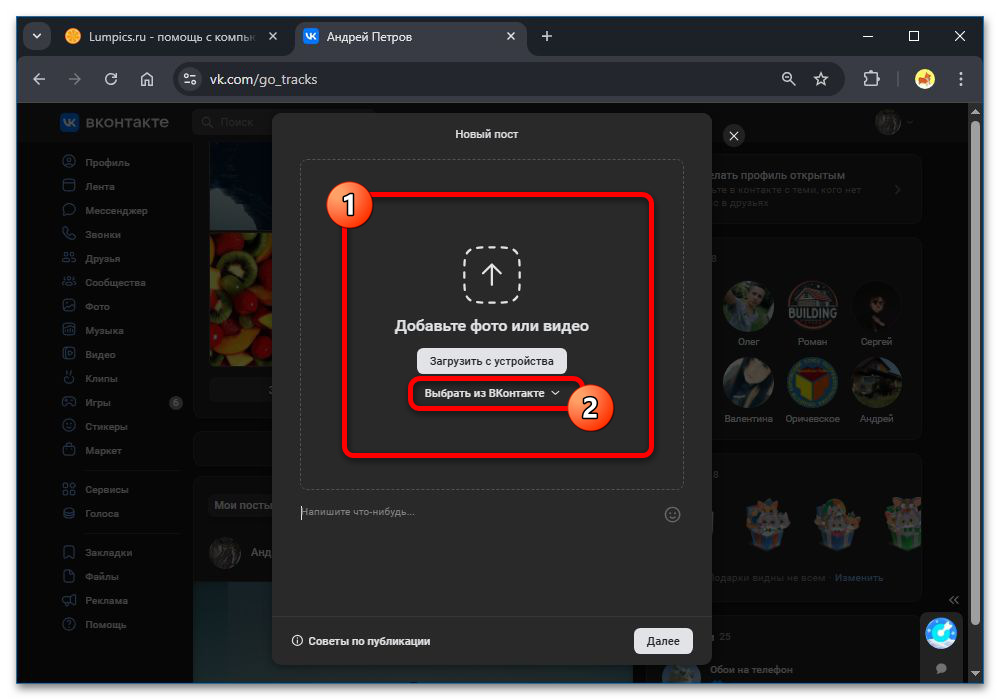Click the first gift image in gifts block
1000x700 pixels.
pos(768,524)
